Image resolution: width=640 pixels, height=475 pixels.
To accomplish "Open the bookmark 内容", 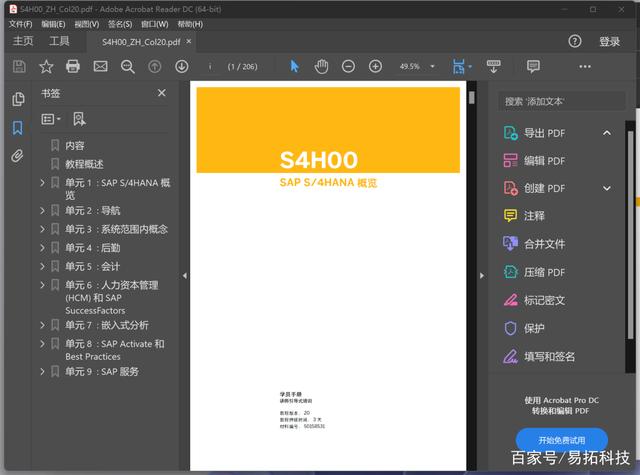I will [x=75, y=146].
